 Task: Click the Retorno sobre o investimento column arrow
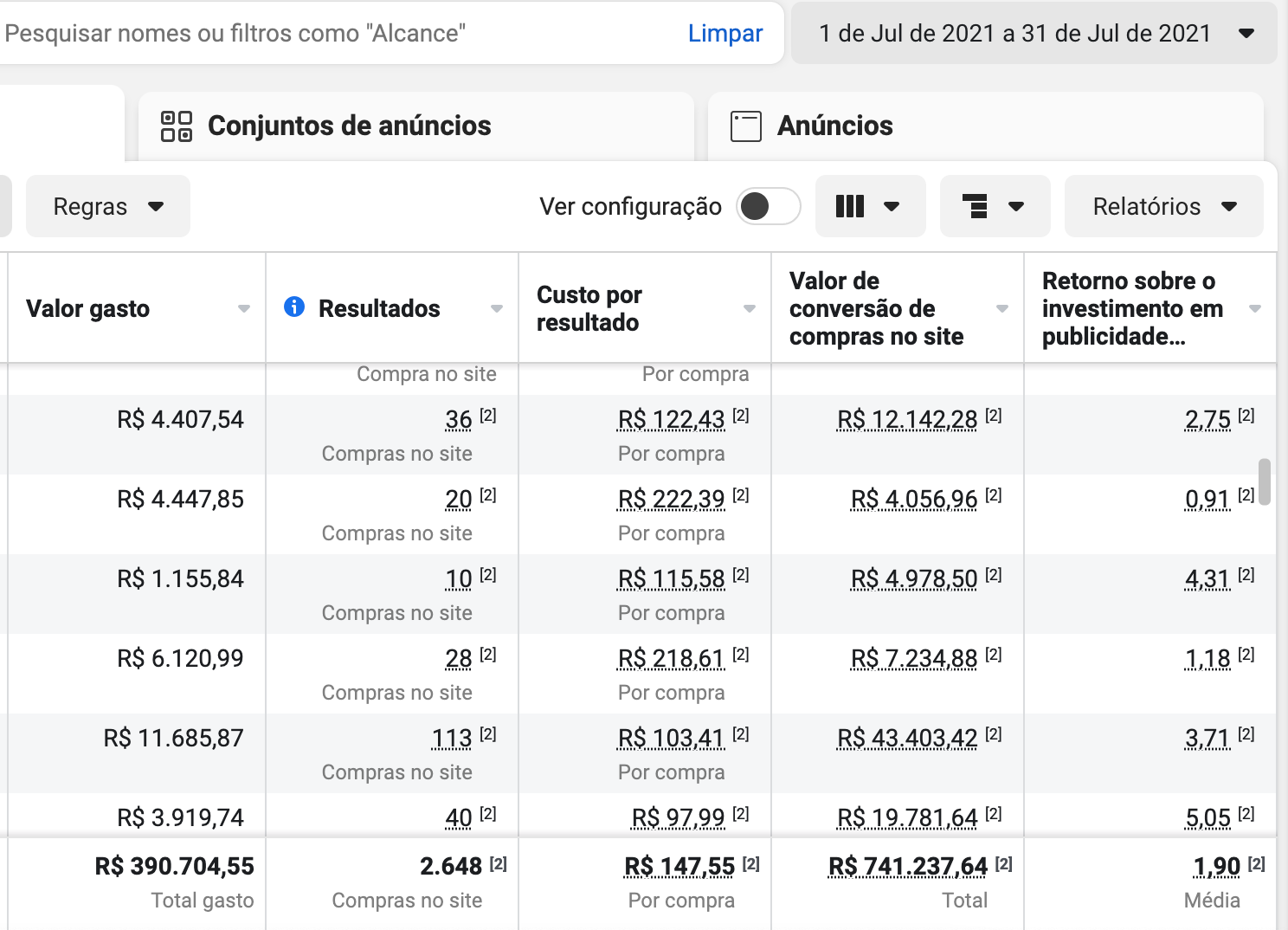pos(1255,308)
